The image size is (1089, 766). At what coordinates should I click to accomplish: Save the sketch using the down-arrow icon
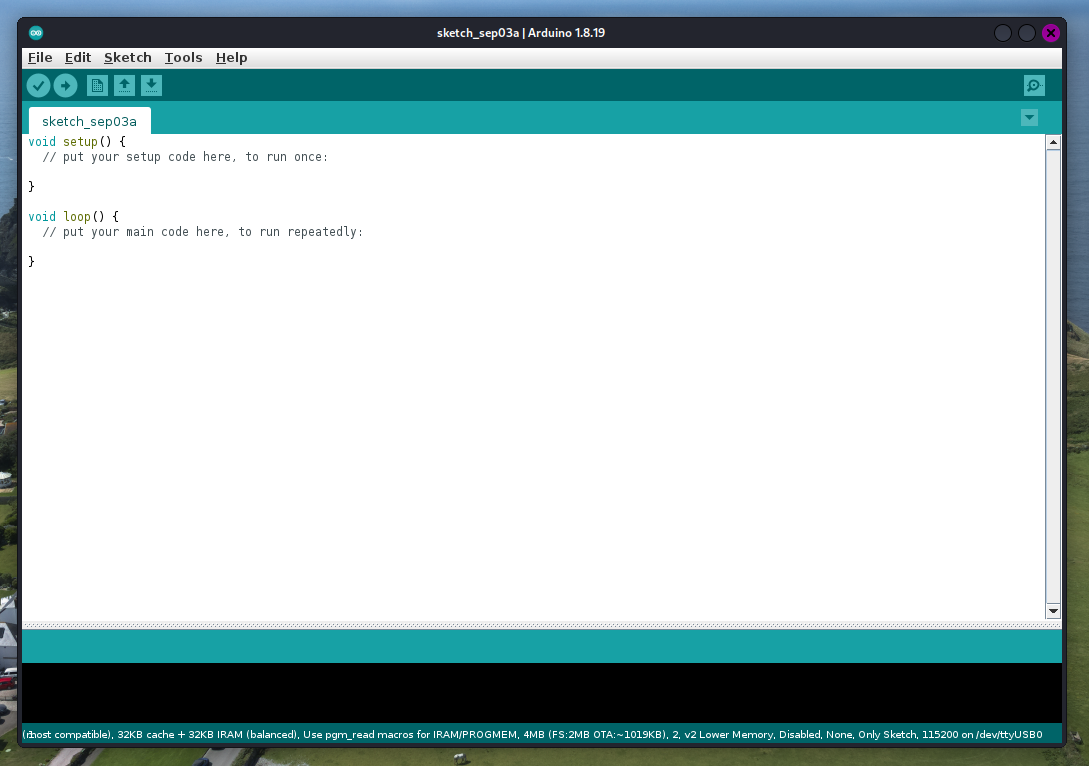tap(151, 86)
